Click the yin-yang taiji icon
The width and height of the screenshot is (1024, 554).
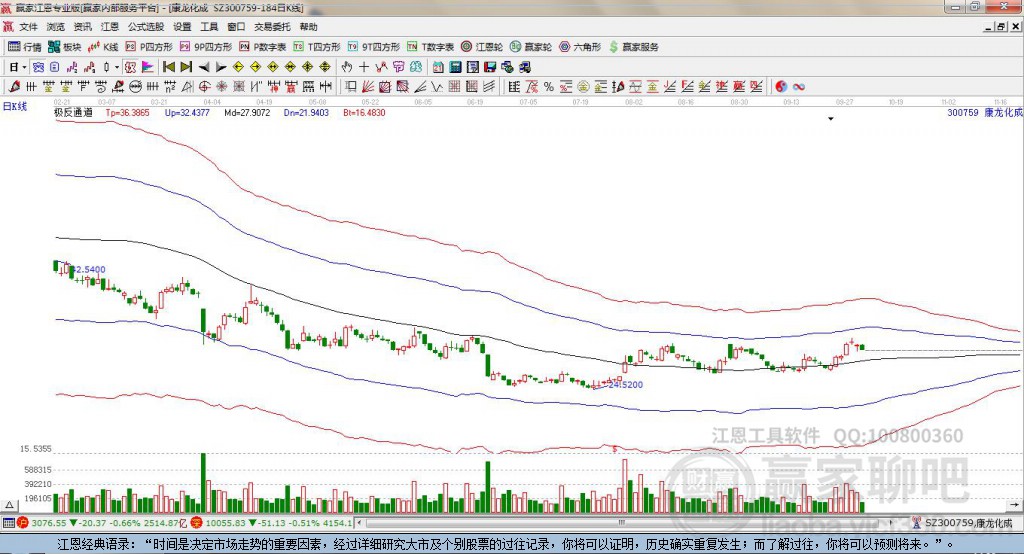781,87
